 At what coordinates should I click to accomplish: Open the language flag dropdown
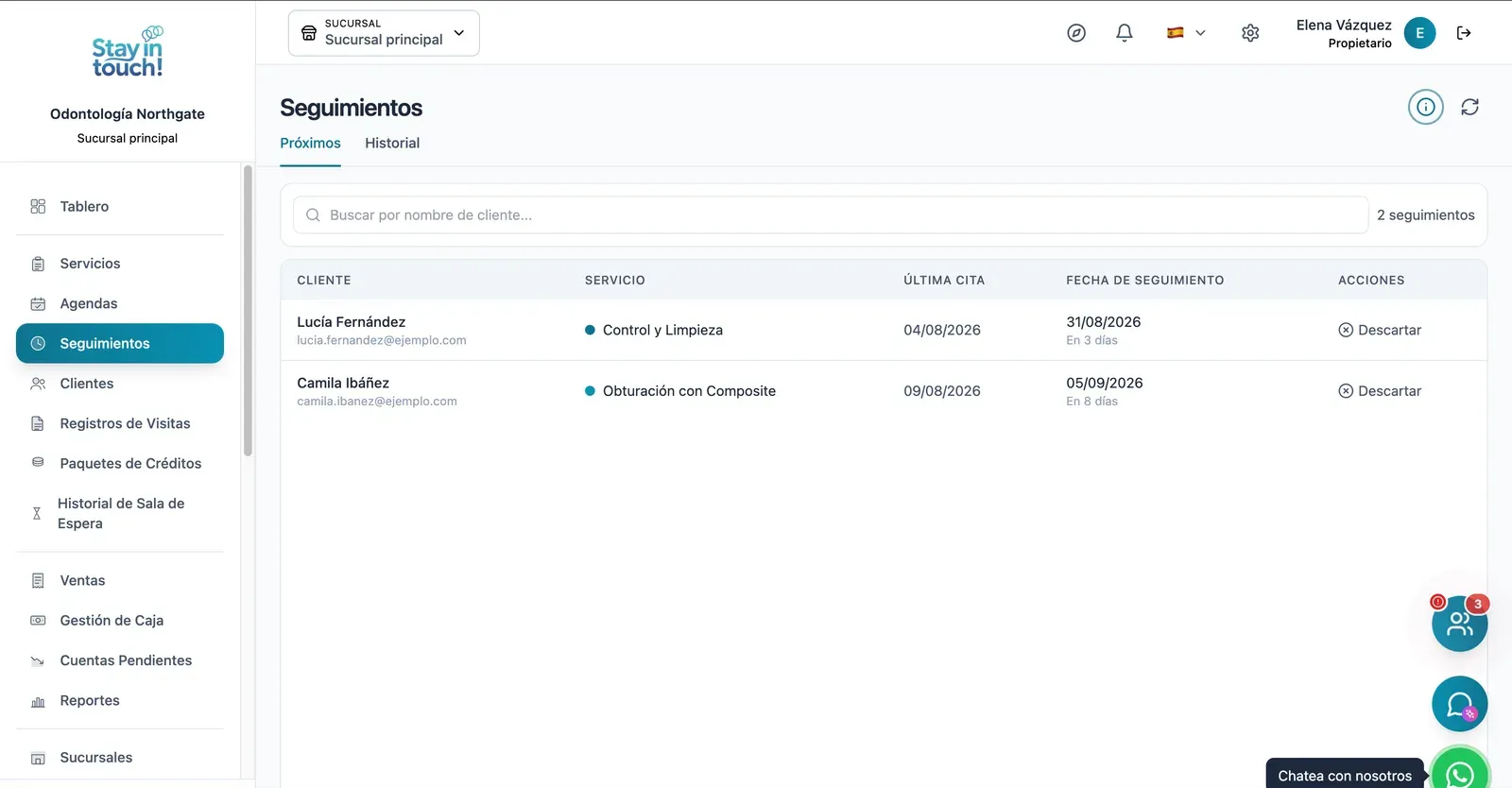[1186, 33]
